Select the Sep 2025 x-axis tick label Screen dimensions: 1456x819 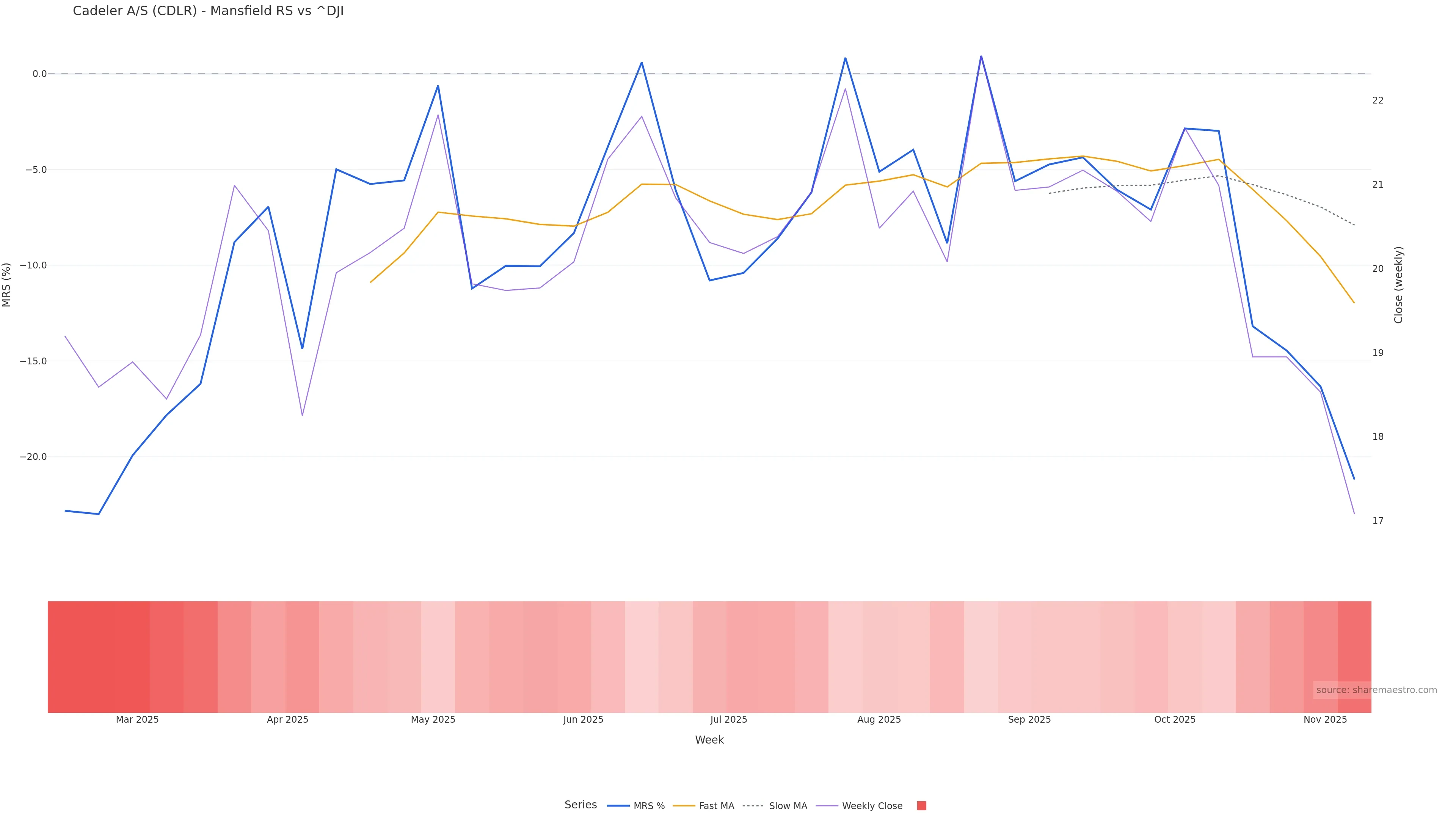point(1029,720)
